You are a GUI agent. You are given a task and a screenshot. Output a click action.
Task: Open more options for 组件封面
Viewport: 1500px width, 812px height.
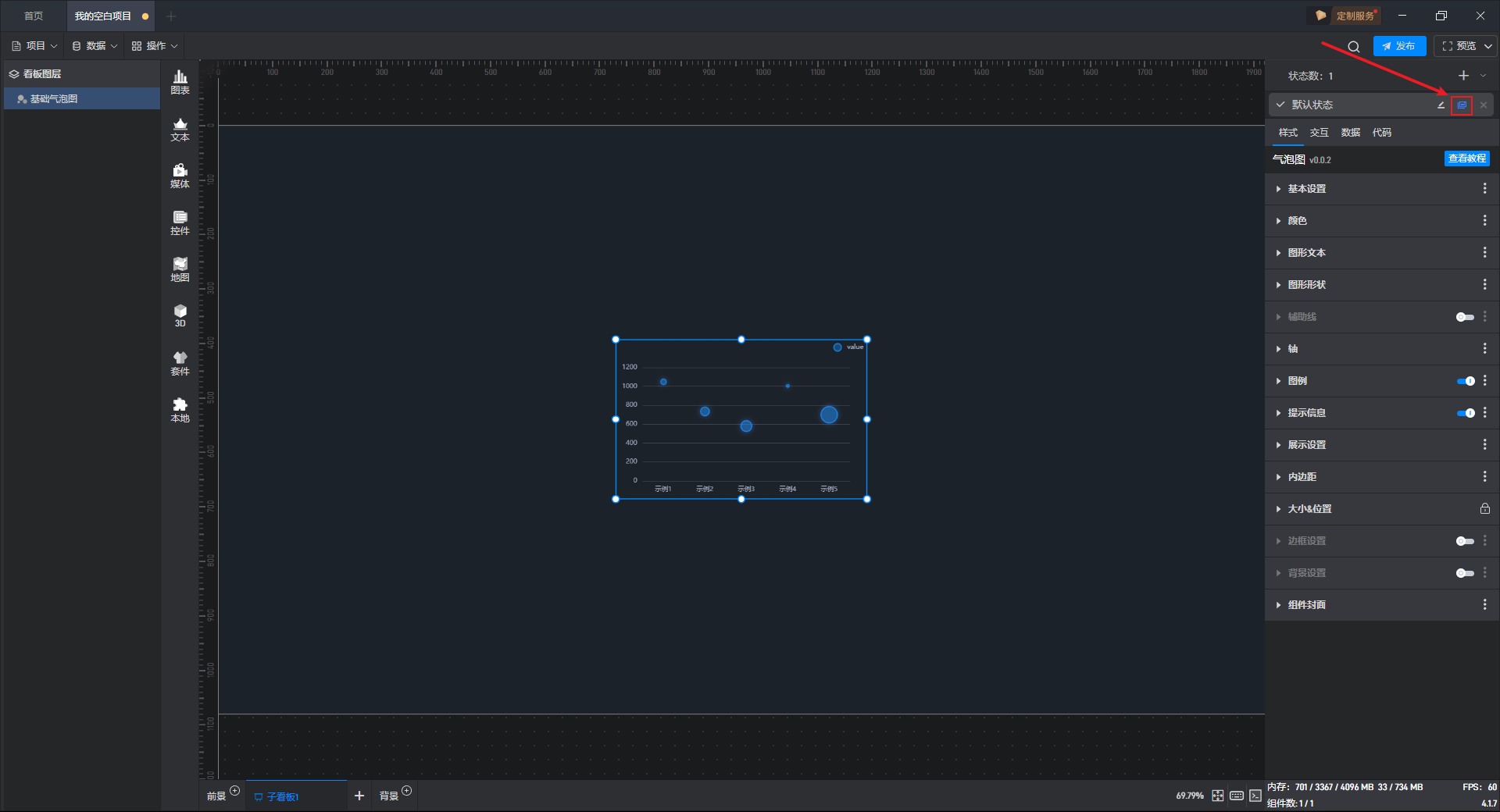click(1484, 605)
